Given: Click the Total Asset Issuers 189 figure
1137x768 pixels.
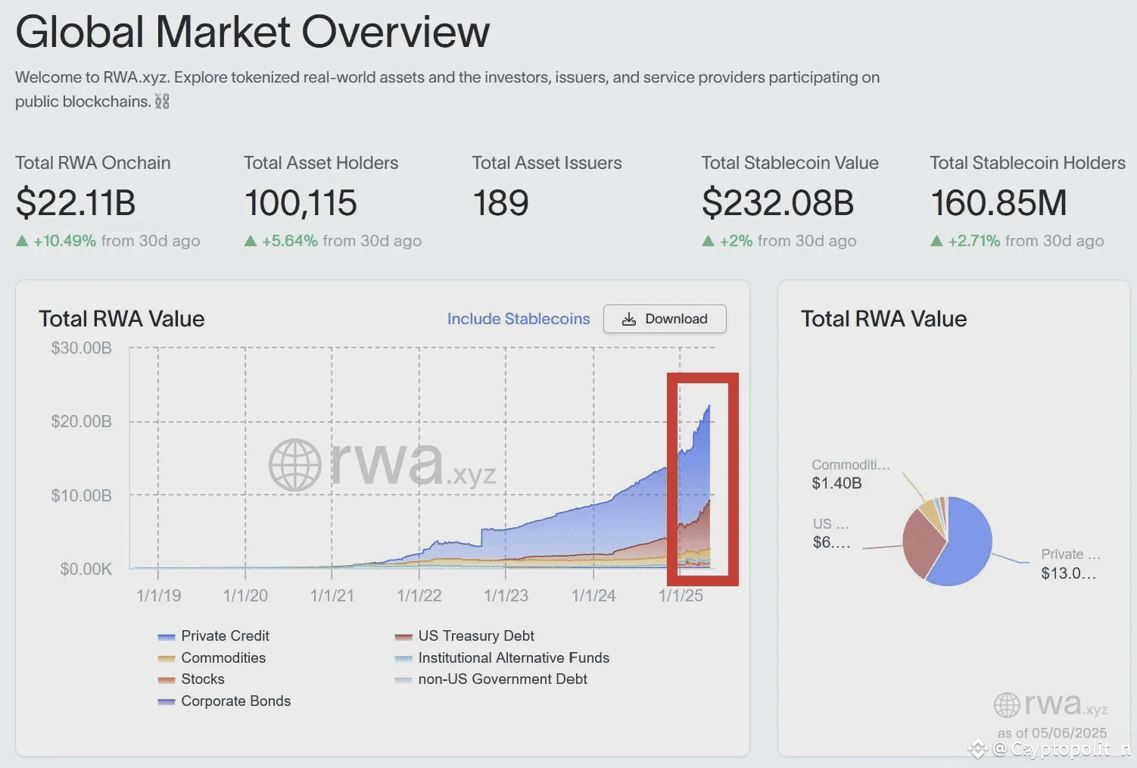Looking at the screenshot, I should (x=500, y=202).
